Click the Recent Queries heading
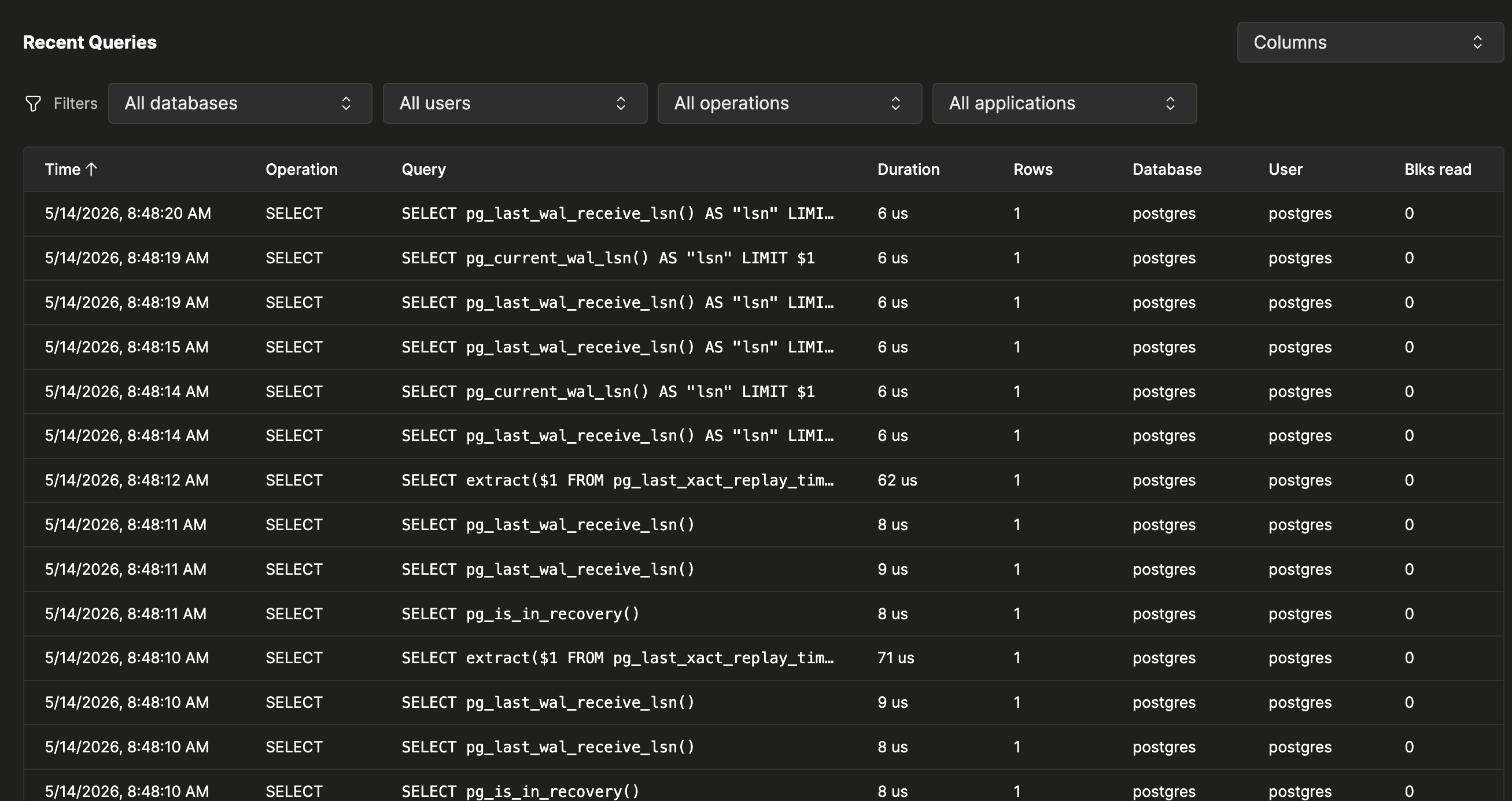This screenshot has height=801, width=1512. [90, 42]
